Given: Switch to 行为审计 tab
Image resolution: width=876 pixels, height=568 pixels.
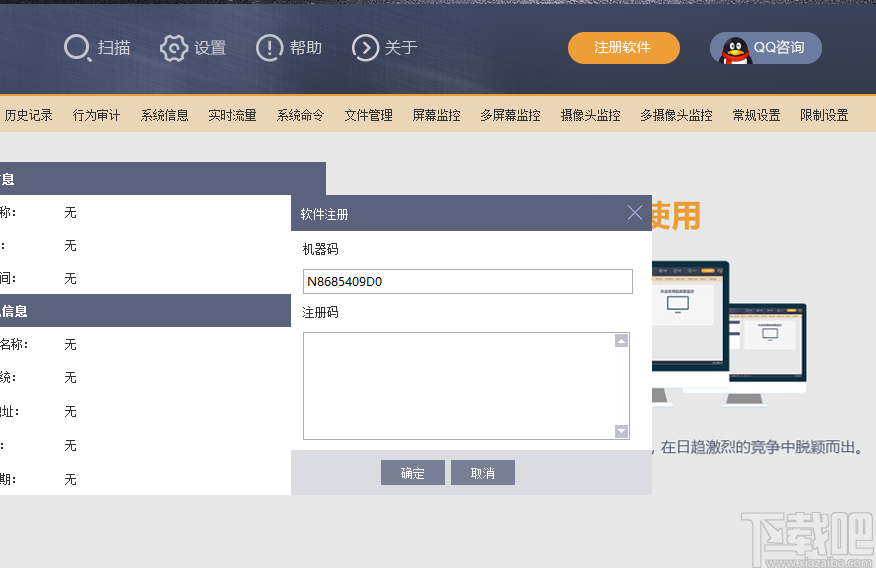Looking at the screenshot, I should tap(96, 115).
